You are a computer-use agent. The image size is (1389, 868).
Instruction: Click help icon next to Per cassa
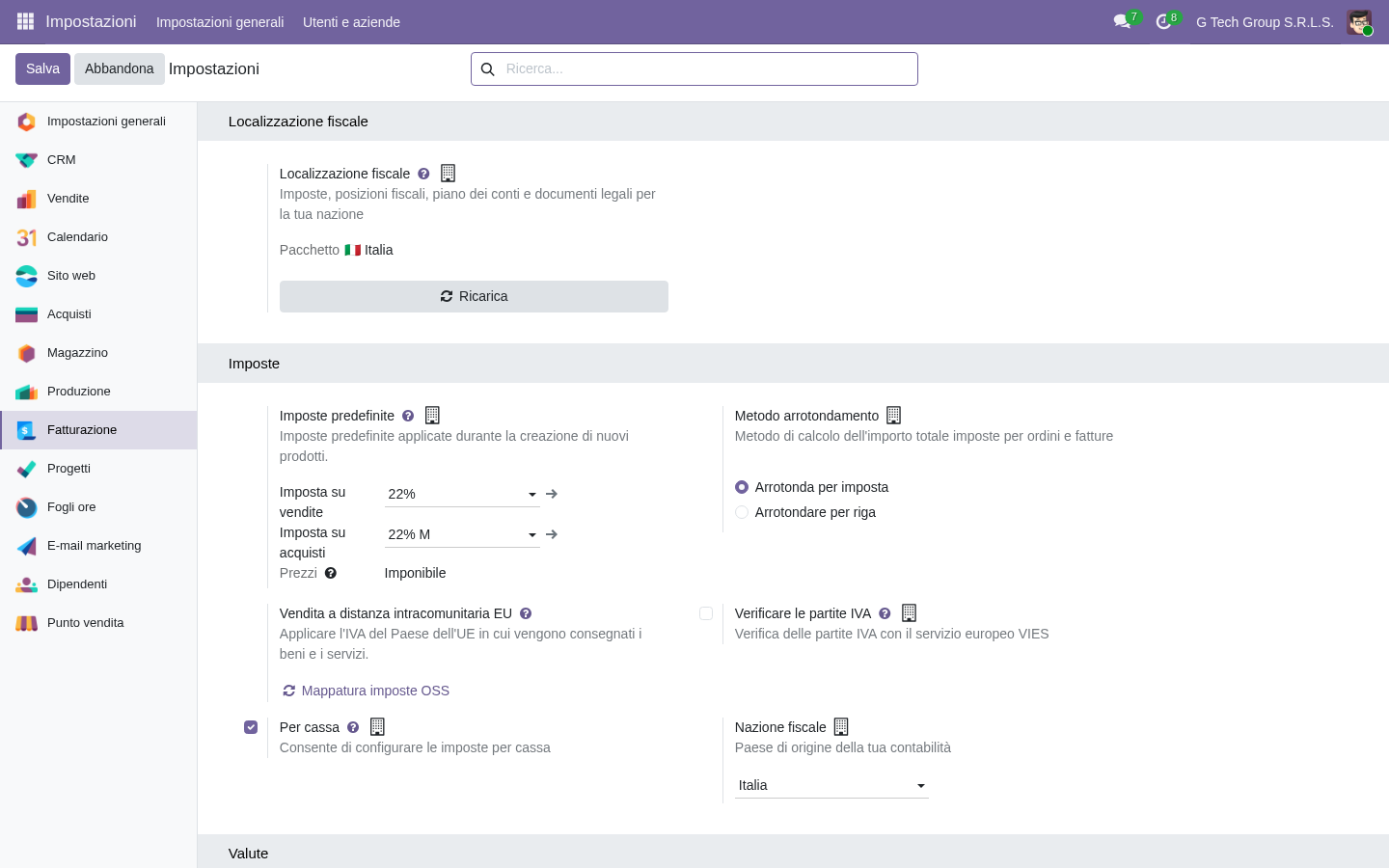[353, 727]
